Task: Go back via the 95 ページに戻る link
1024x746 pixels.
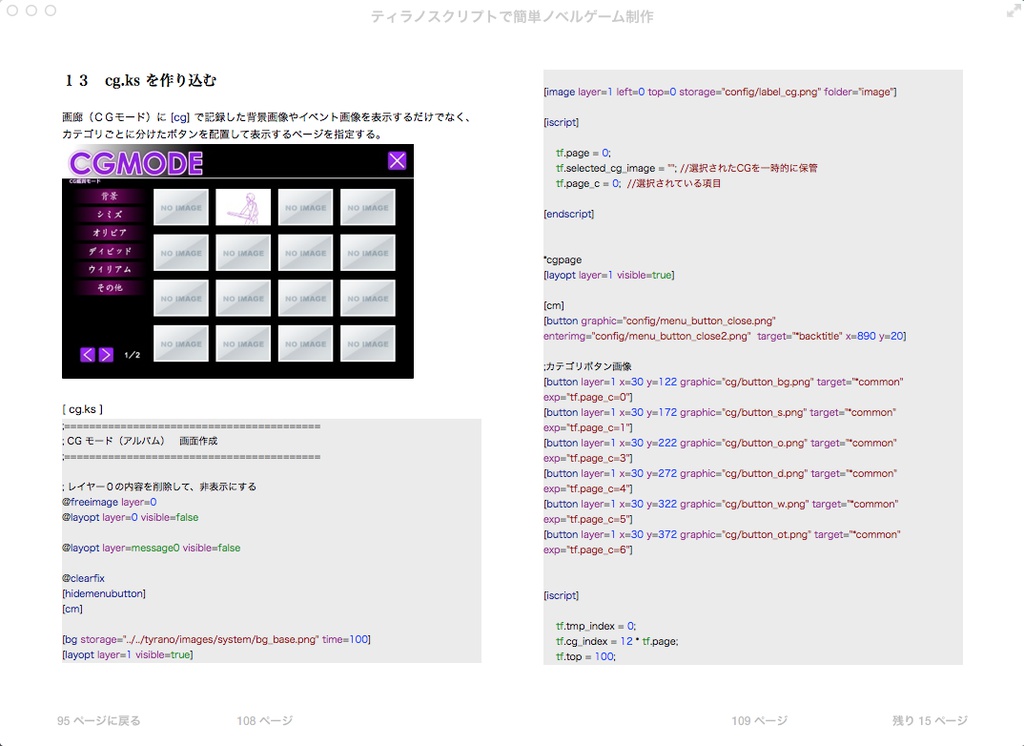Action: (x=99, y=721)
